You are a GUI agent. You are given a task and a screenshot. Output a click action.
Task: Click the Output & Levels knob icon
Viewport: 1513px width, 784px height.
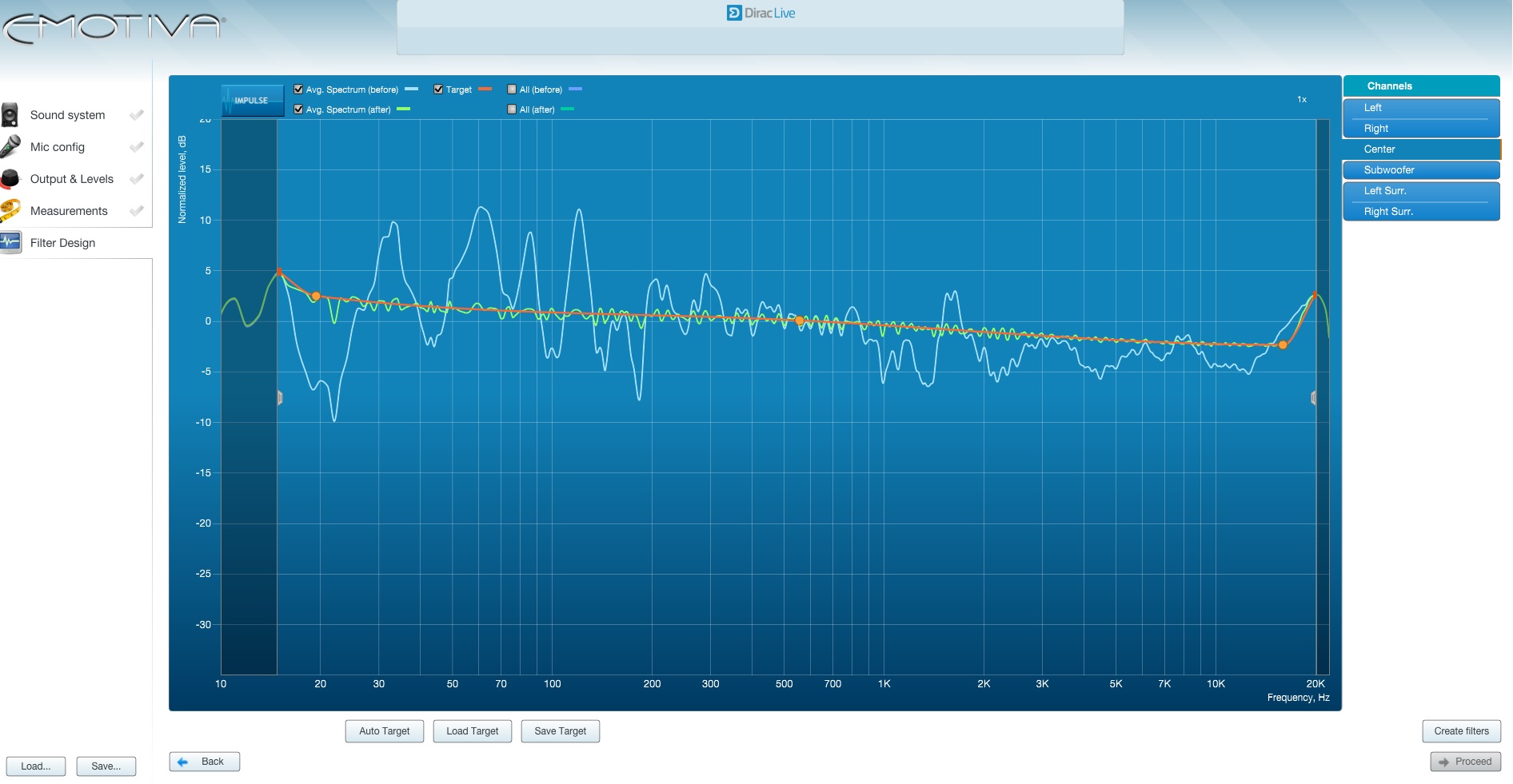pos(10,179)
